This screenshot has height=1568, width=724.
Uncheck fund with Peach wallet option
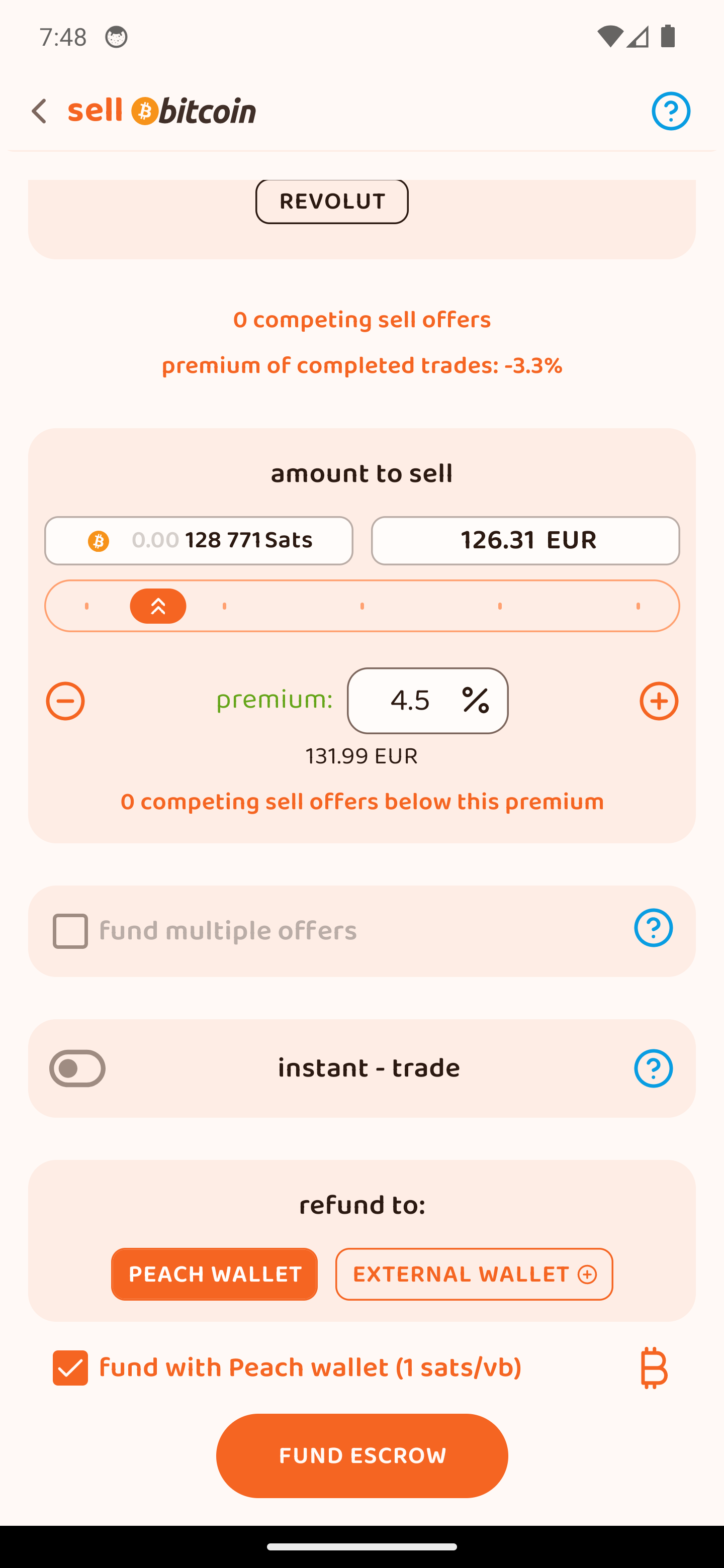click(x=70, y=1368)
